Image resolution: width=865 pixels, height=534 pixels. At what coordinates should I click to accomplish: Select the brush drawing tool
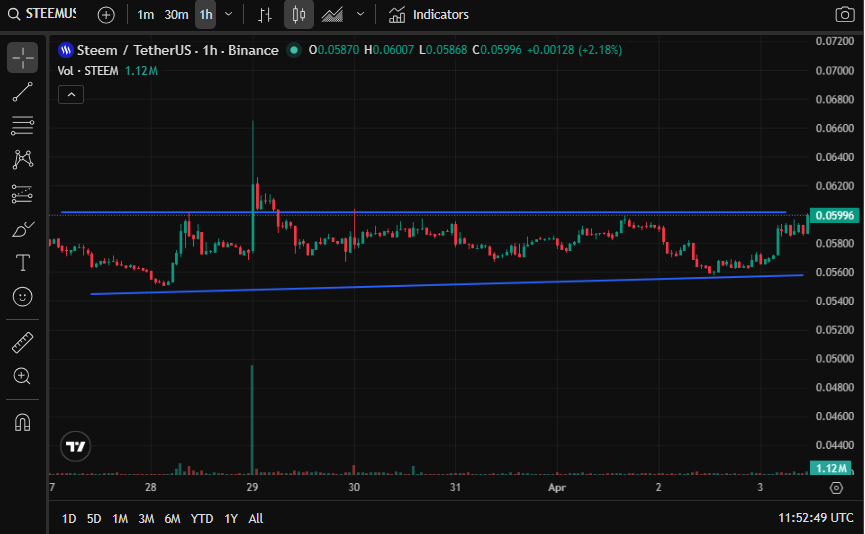[23, 229]
